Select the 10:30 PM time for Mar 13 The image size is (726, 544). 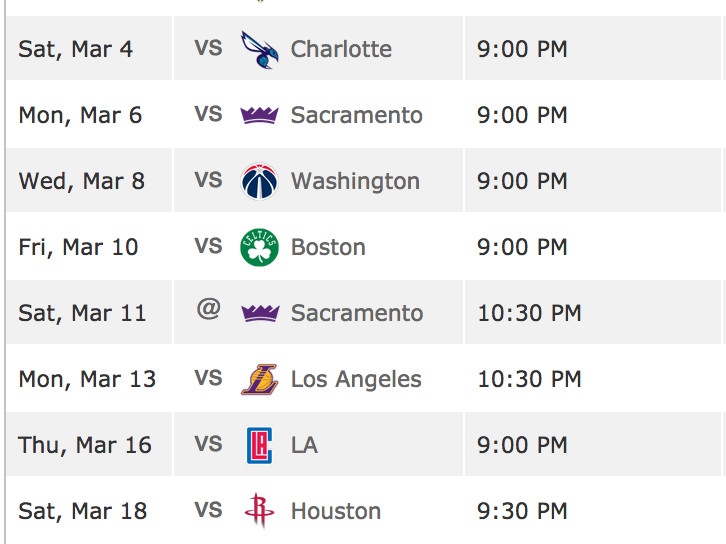529,379
